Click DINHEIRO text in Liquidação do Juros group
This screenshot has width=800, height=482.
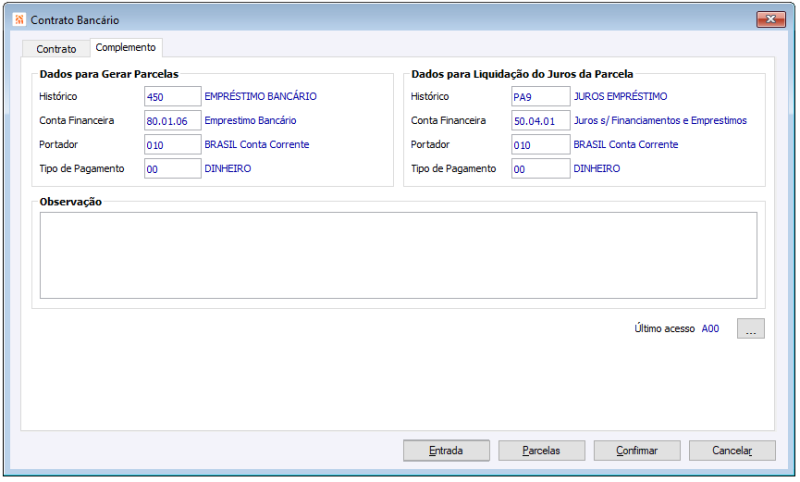pyautogui.click(x=596, y=169)
